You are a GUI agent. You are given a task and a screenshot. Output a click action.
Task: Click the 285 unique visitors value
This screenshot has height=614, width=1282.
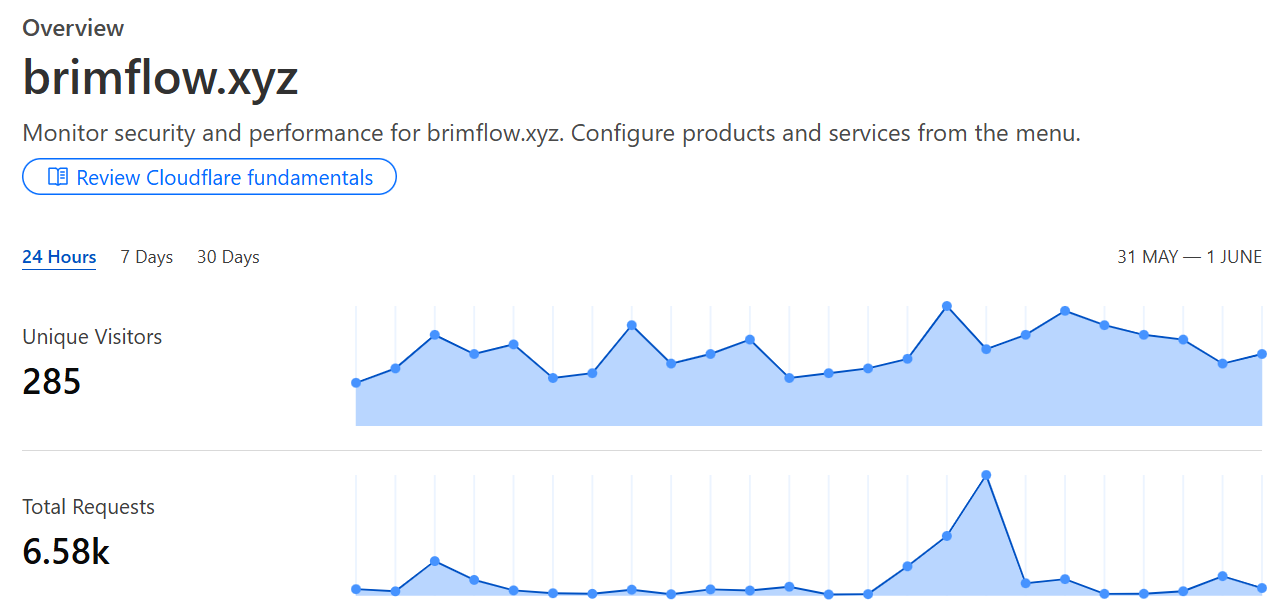(x=52, y=381)
